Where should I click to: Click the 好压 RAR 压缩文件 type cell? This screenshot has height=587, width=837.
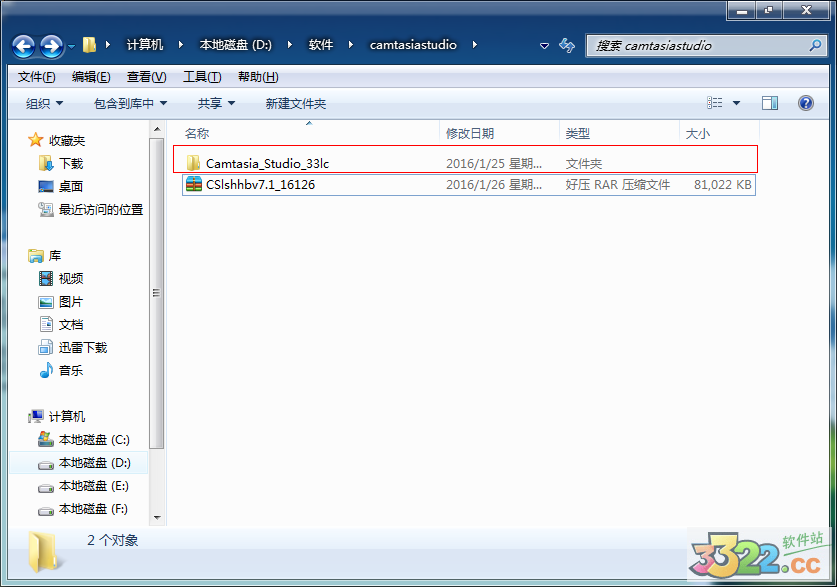[618, 185]
